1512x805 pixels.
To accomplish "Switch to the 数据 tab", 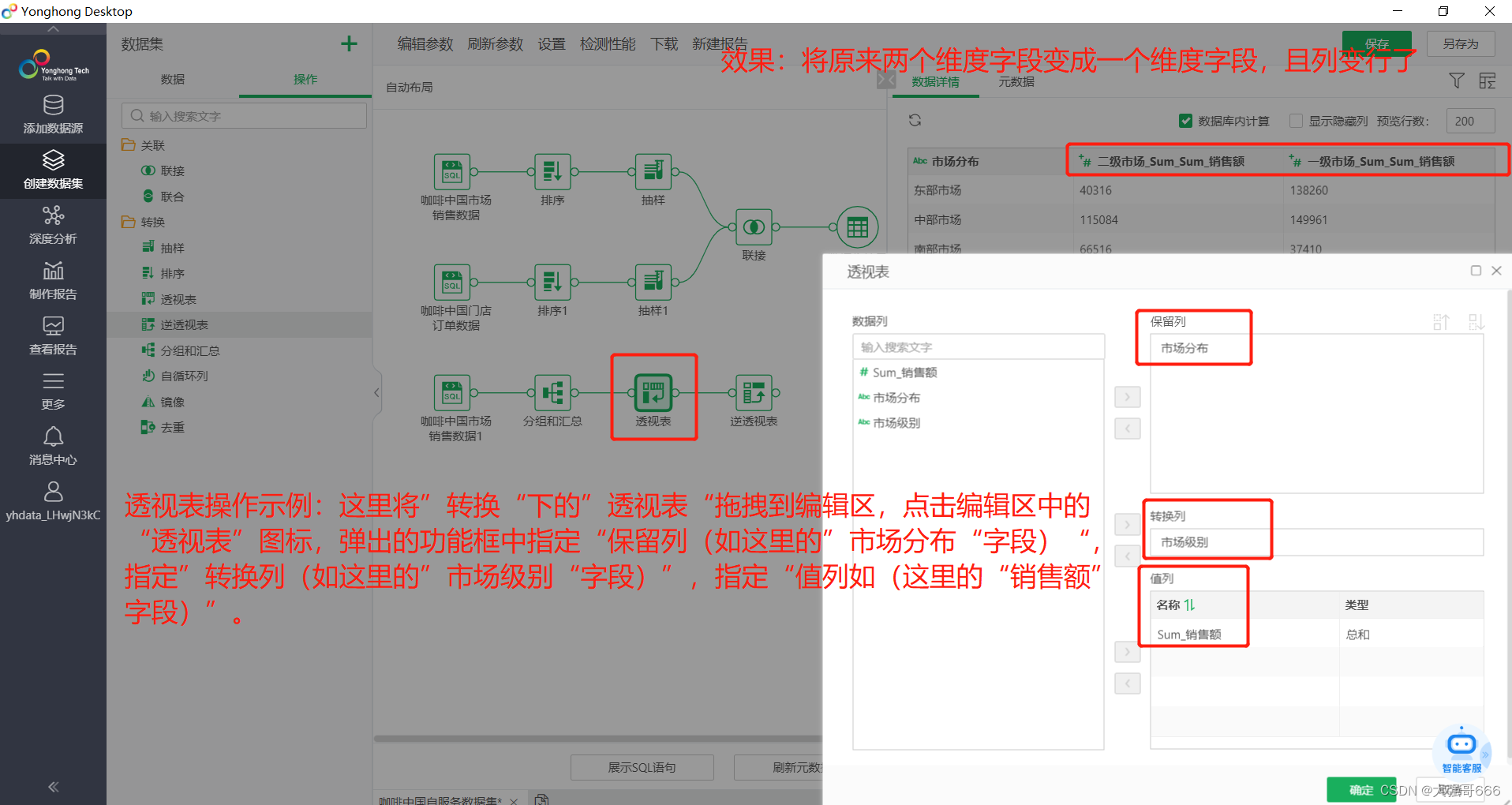I will [173, 79].
